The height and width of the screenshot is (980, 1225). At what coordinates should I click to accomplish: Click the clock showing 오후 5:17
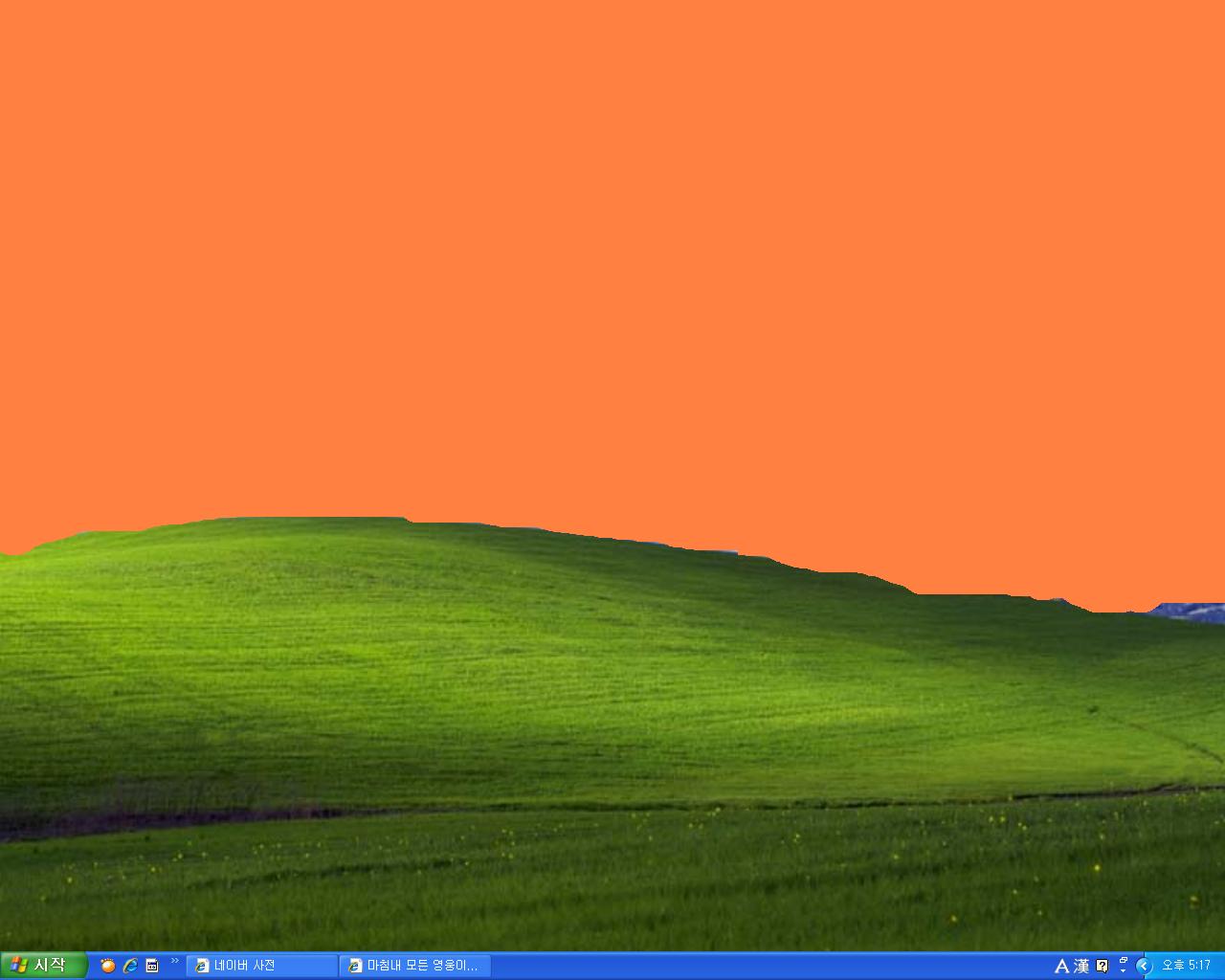tap(1186, 966)
